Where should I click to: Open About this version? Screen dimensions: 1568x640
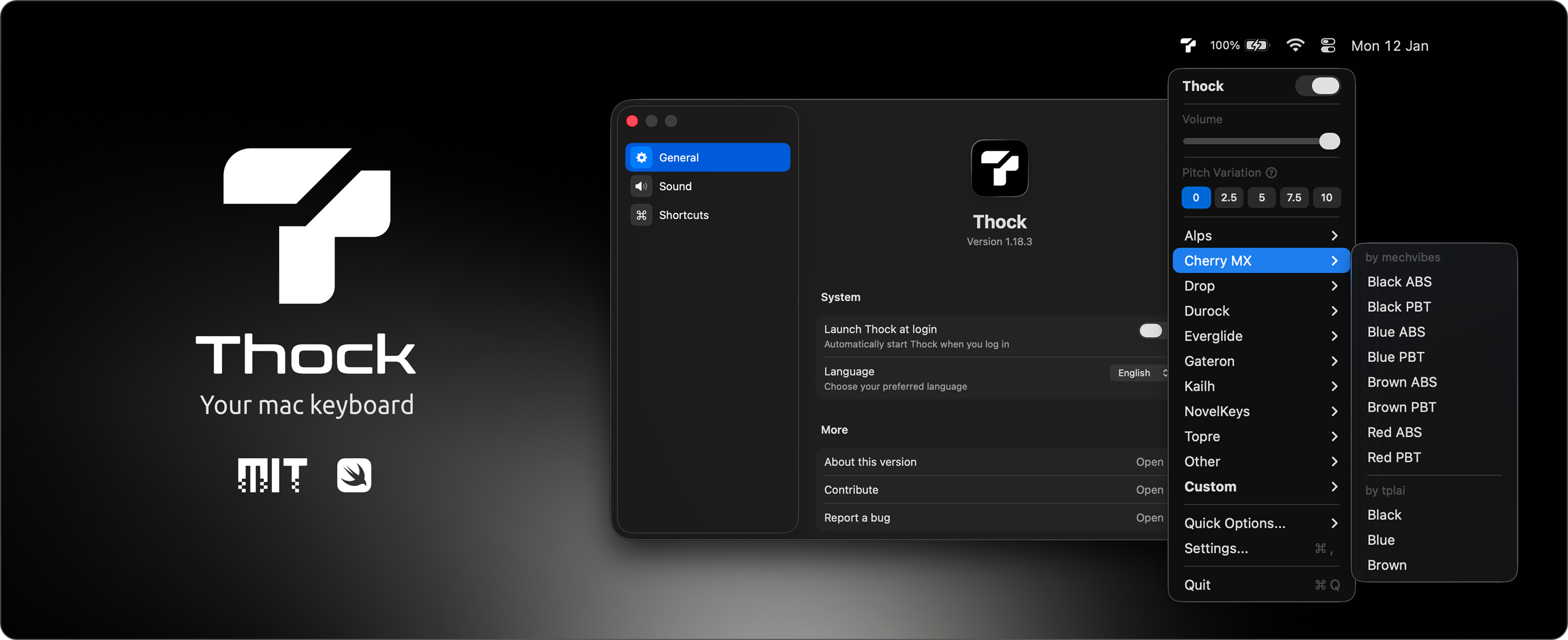click(992, 462)
